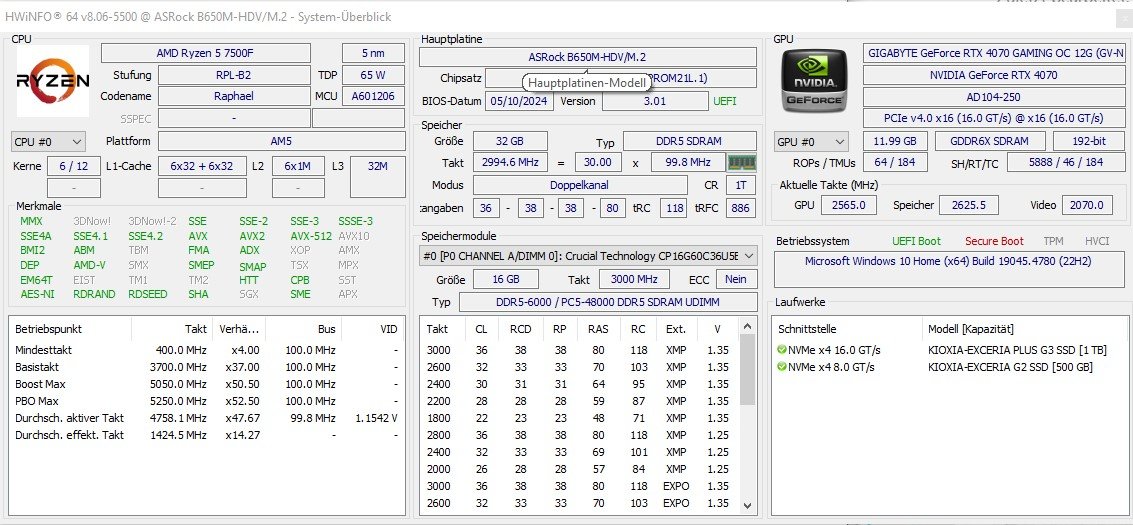Select the 11.99 GB video memory field

(895, 142)
